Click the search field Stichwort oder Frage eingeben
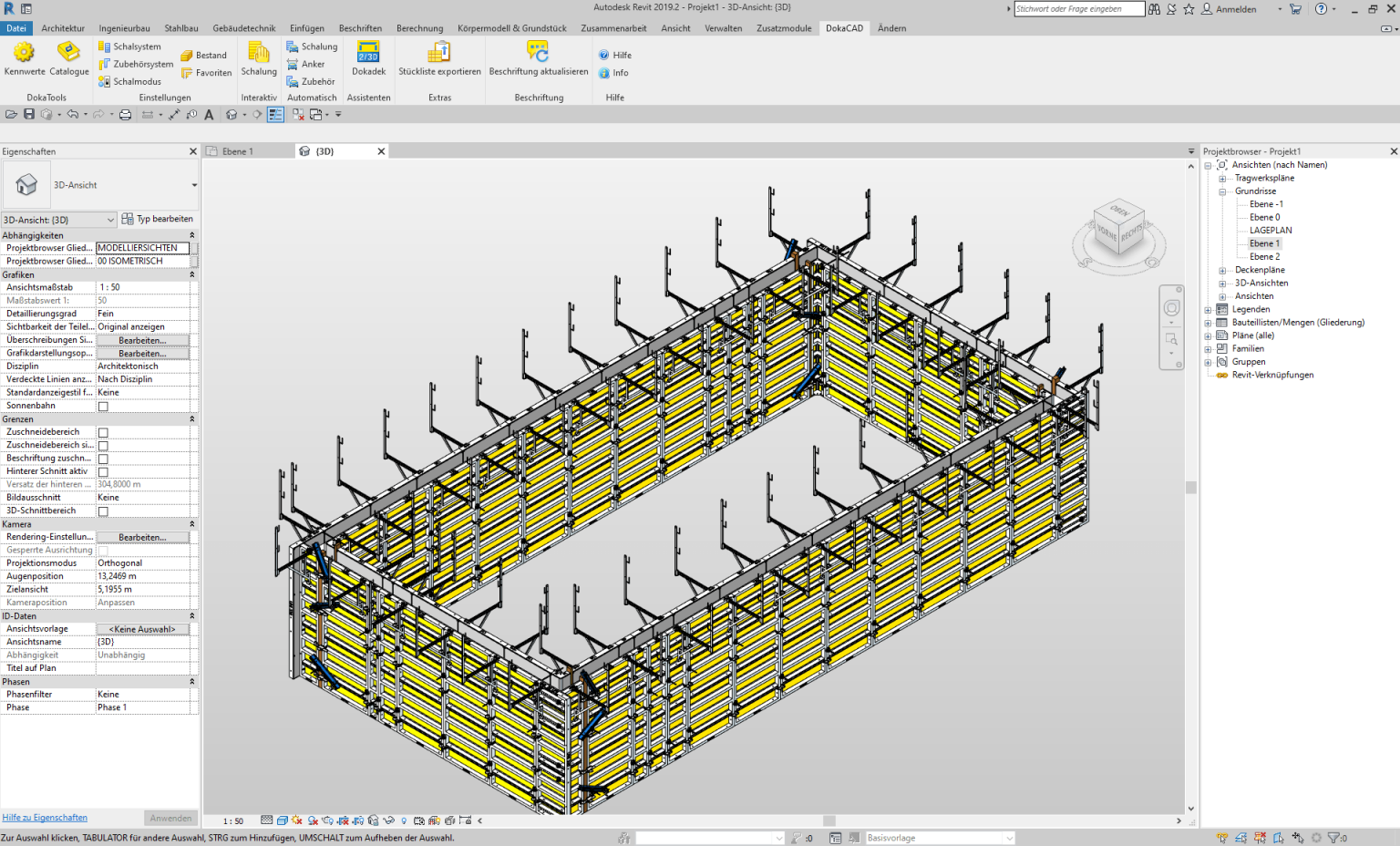This screenshot has height=846, width=1400. pos(1078,9)
